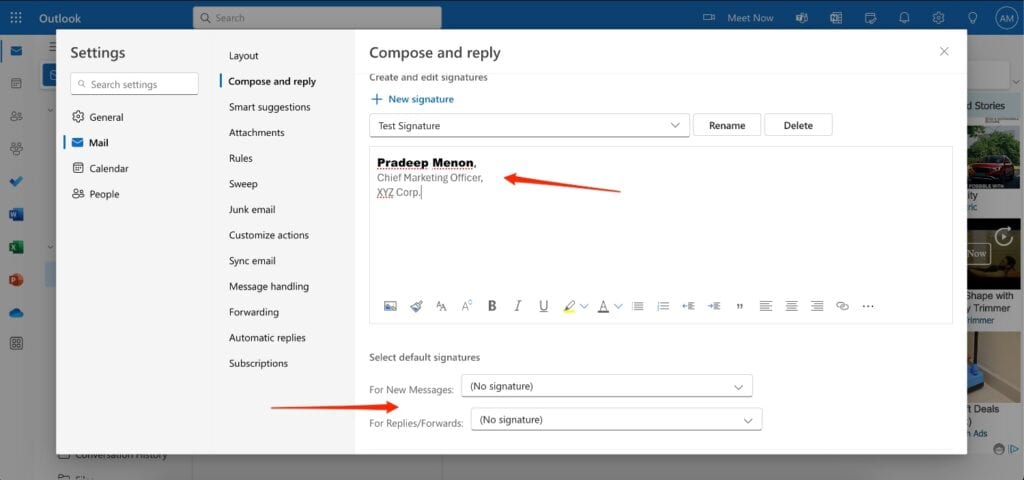Toggle bold formatting in signature editor
This screenshot has width=1024, height=480.
492,306
